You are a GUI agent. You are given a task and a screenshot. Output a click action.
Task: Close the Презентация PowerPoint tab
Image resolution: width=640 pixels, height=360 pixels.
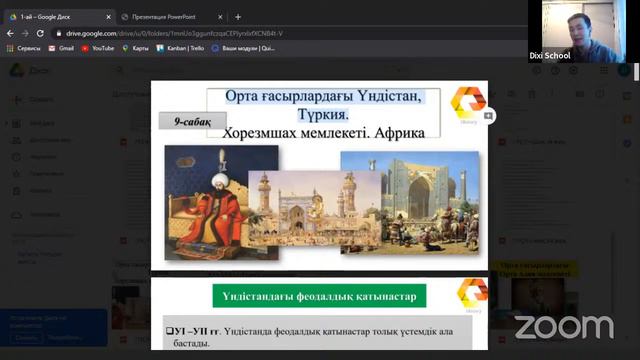[220, 17]
